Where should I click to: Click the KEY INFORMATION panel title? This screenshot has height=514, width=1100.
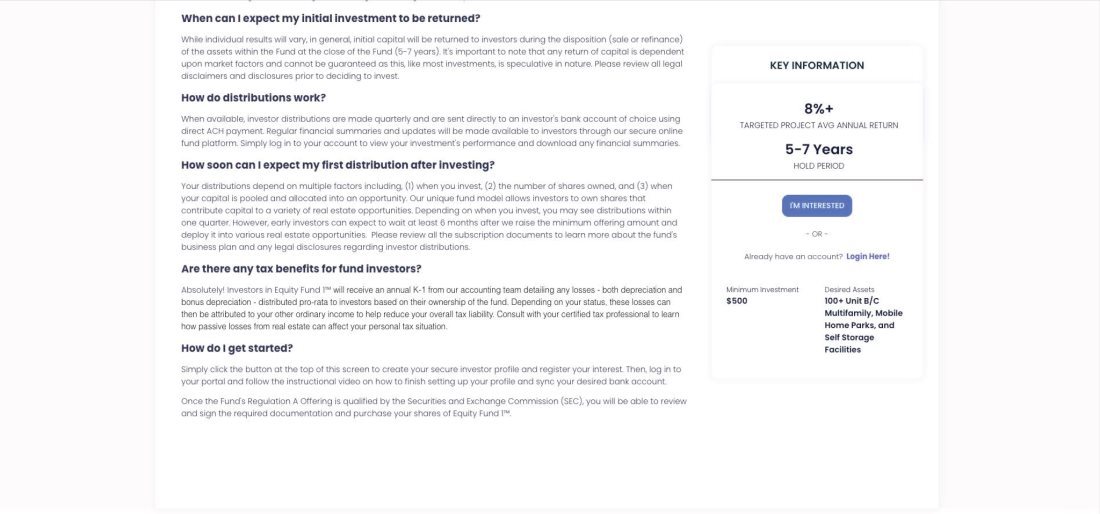tap(817, 66)
